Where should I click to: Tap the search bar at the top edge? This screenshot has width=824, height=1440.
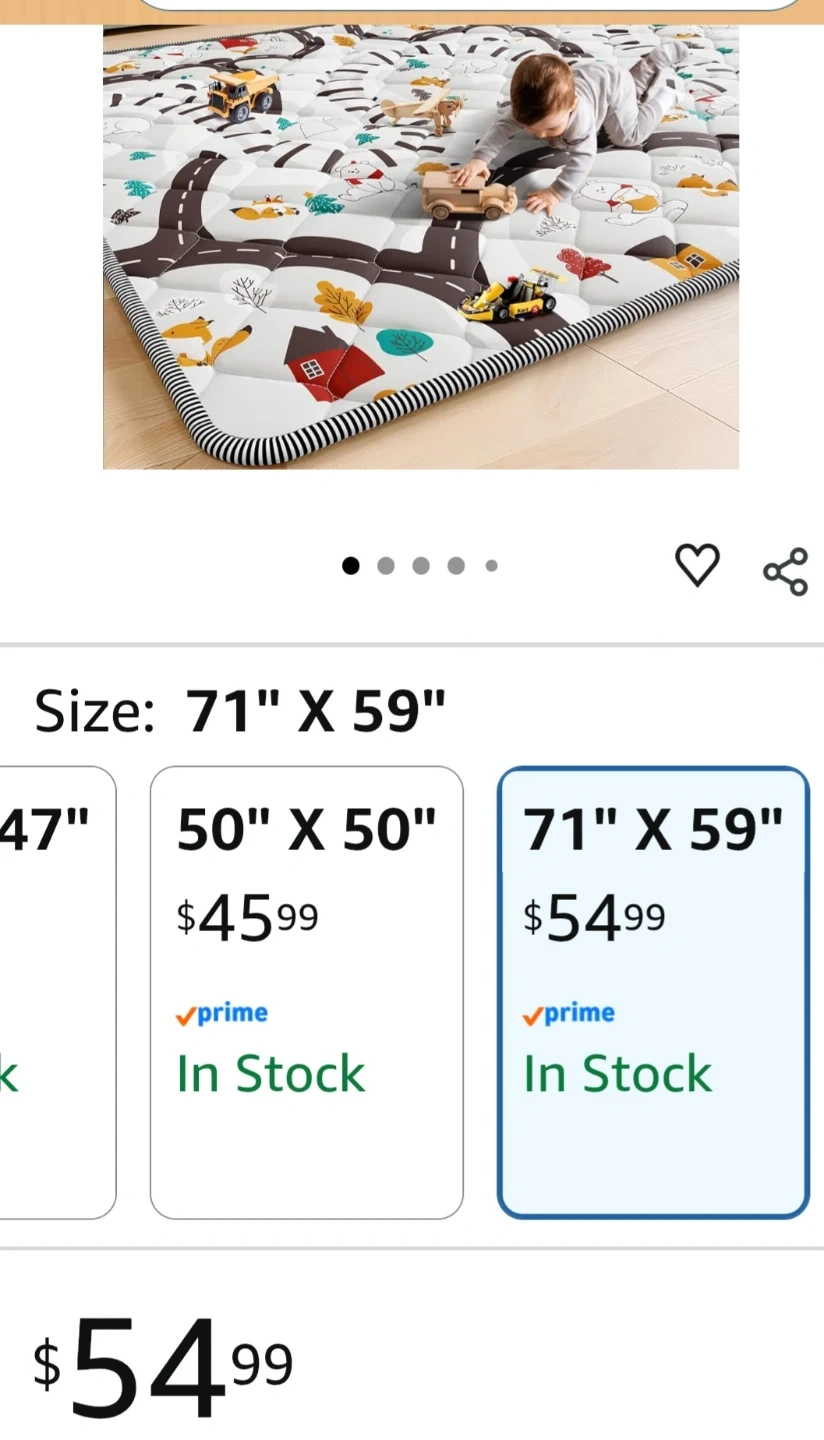click(470, 5)
